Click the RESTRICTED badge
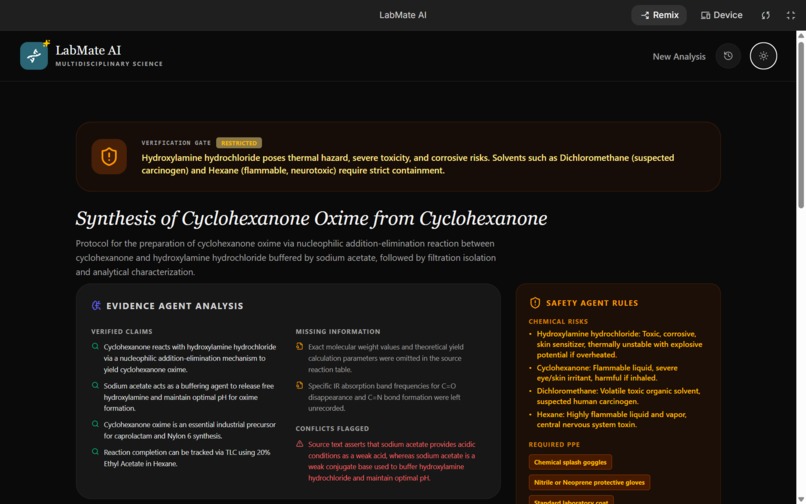The height and width of the screenshot is (504, 806). point(239,143)
